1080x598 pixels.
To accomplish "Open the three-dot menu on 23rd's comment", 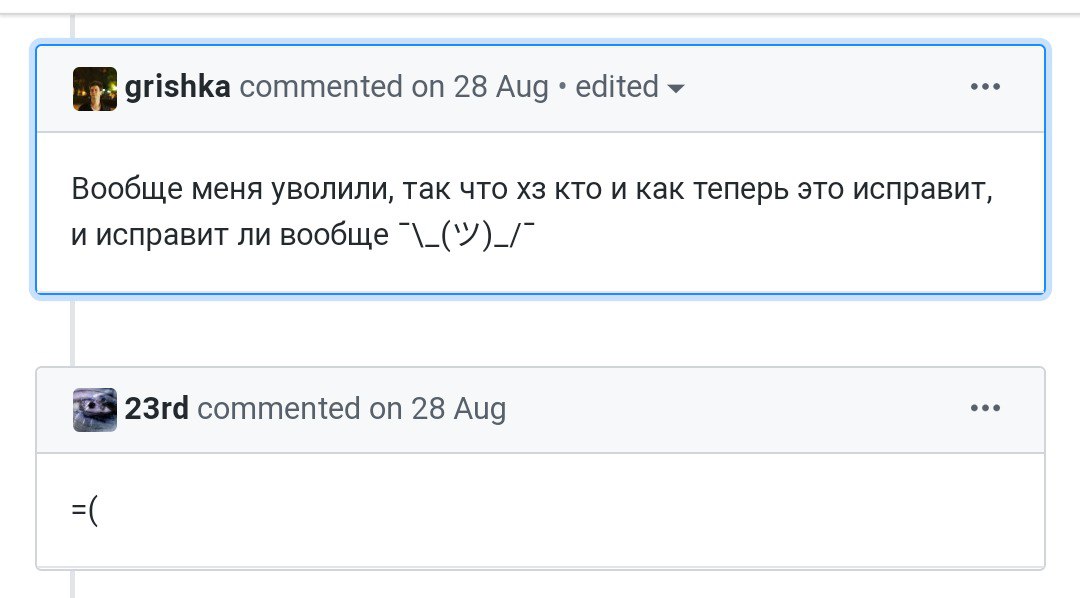I will pyautogui.click(x=985, y=408).
